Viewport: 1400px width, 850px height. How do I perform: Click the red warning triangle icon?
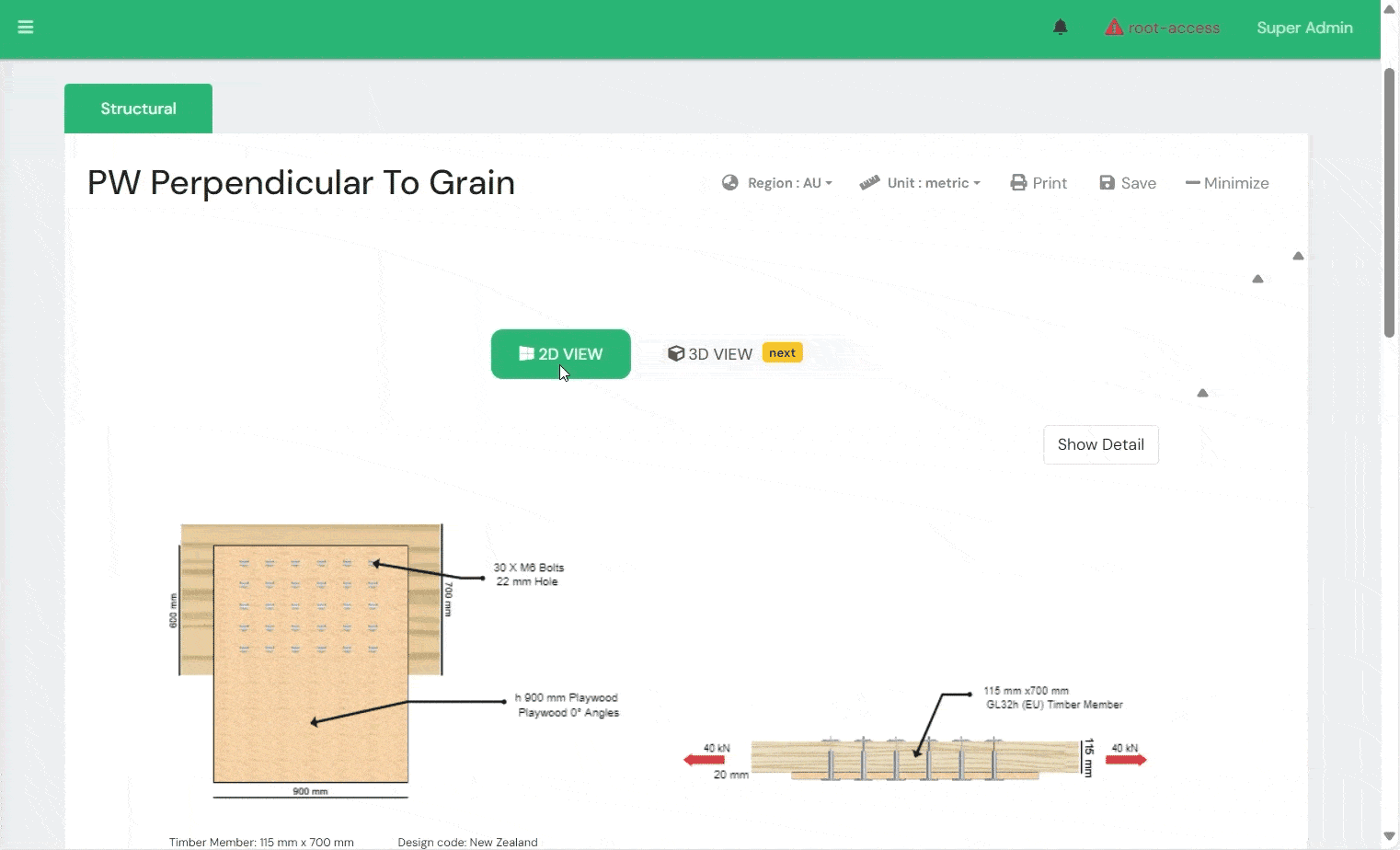[1114, 28]
